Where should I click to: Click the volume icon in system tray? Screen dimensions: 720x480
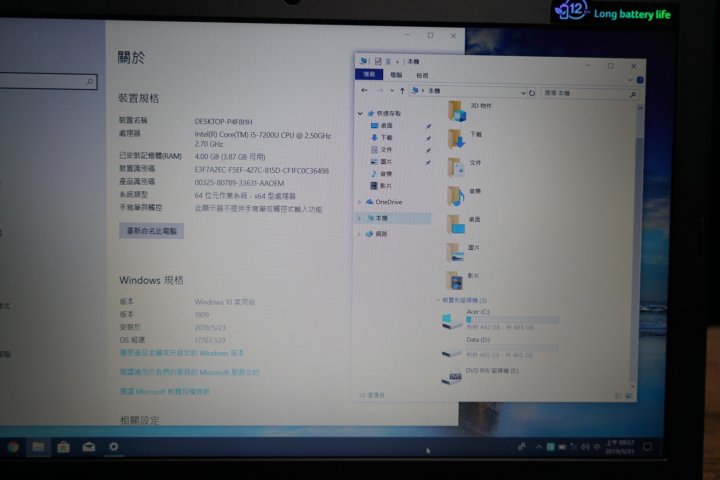tap(585, 446)
